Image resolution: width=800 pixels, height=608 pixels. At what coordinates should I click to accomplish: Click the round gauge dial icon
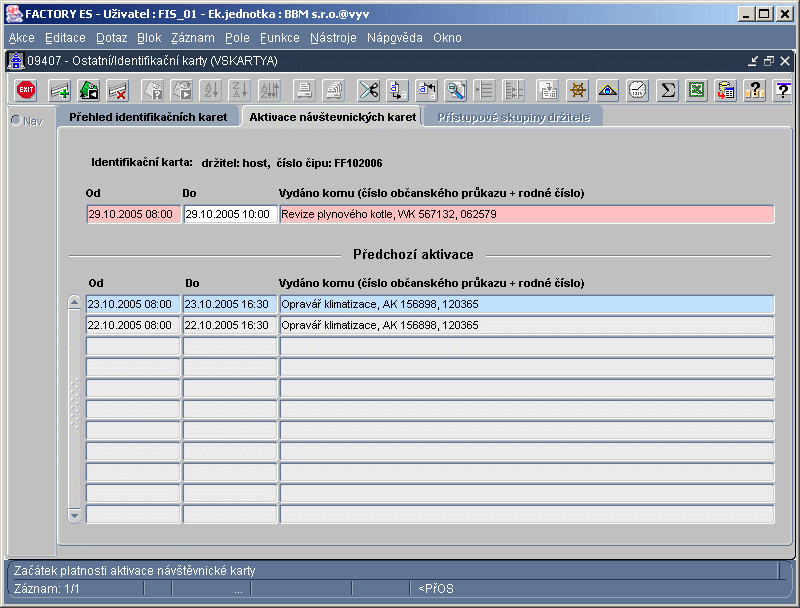tap(637, 90)
